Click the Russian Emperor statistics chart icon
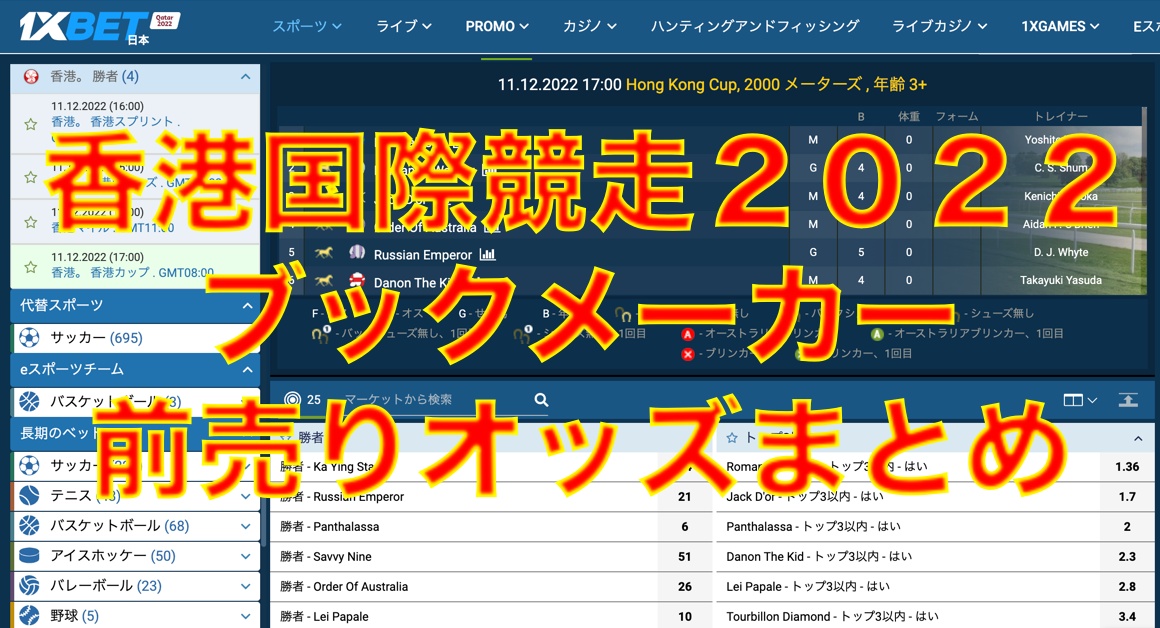Screen dimensions: 1160x628 click(x=488, y=254)
